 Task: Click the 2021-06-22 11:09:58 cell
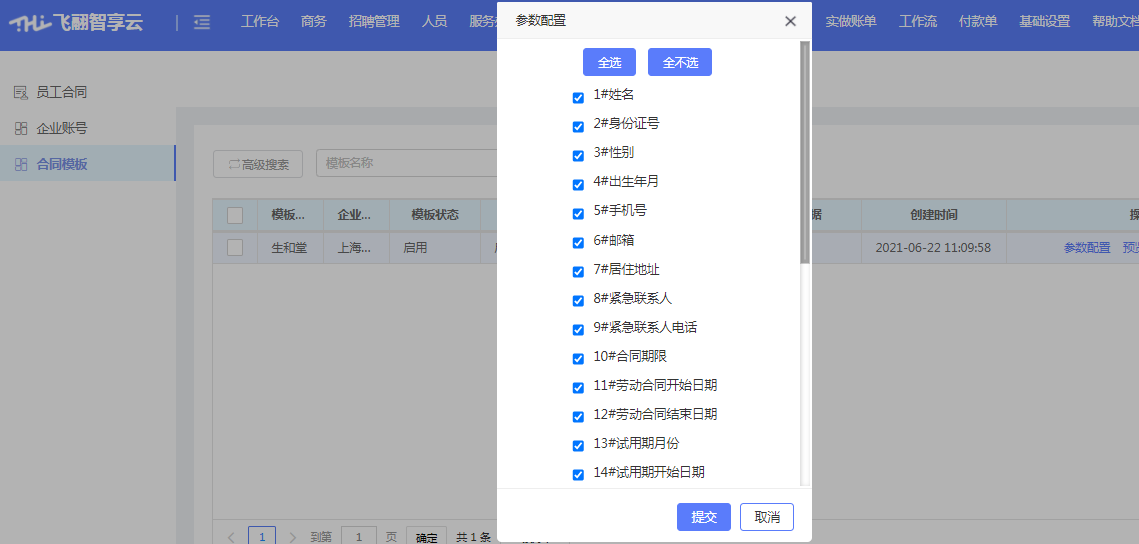(933, 248)
